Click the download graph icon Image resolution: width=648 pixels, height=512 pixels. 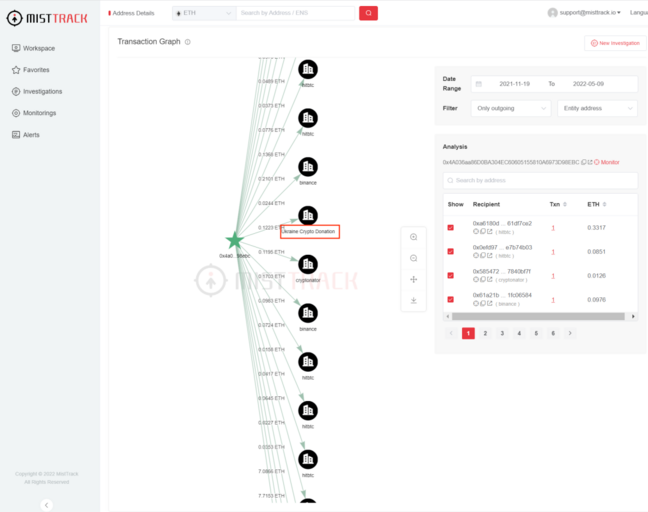click(x=413, y=300)
